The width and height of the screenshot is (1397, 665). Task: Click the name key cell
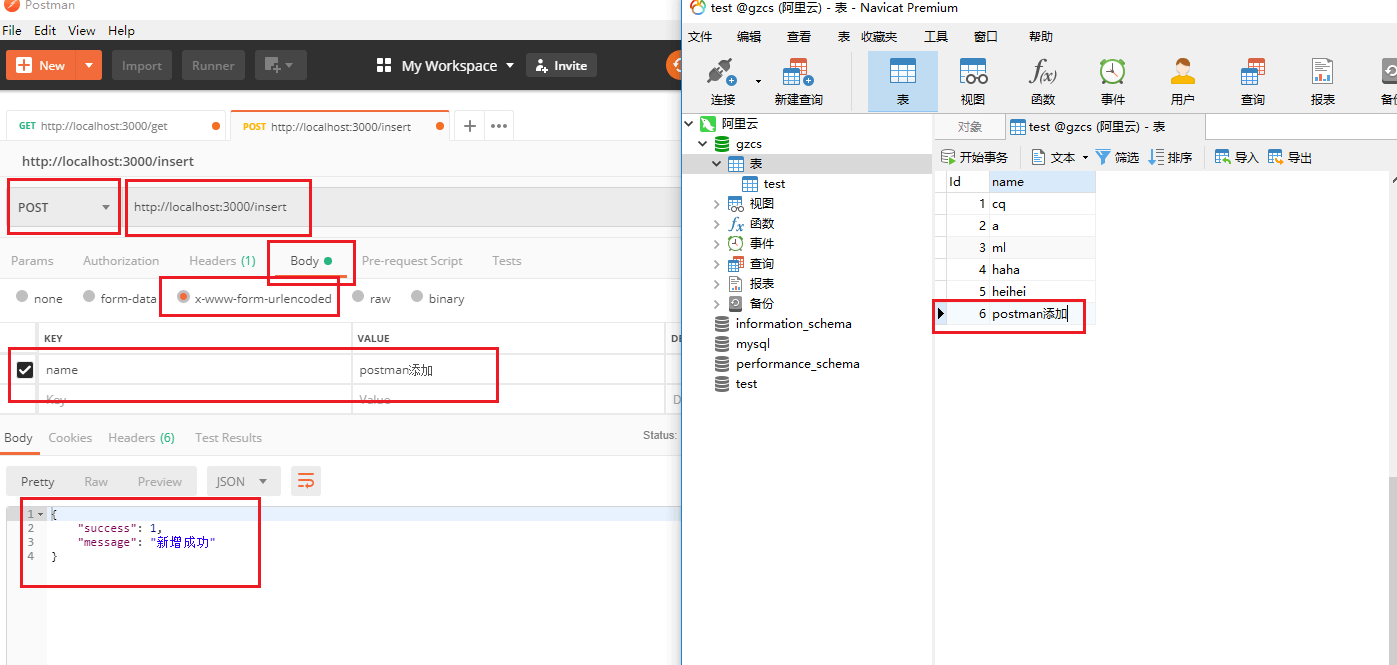tap(194, 370)
